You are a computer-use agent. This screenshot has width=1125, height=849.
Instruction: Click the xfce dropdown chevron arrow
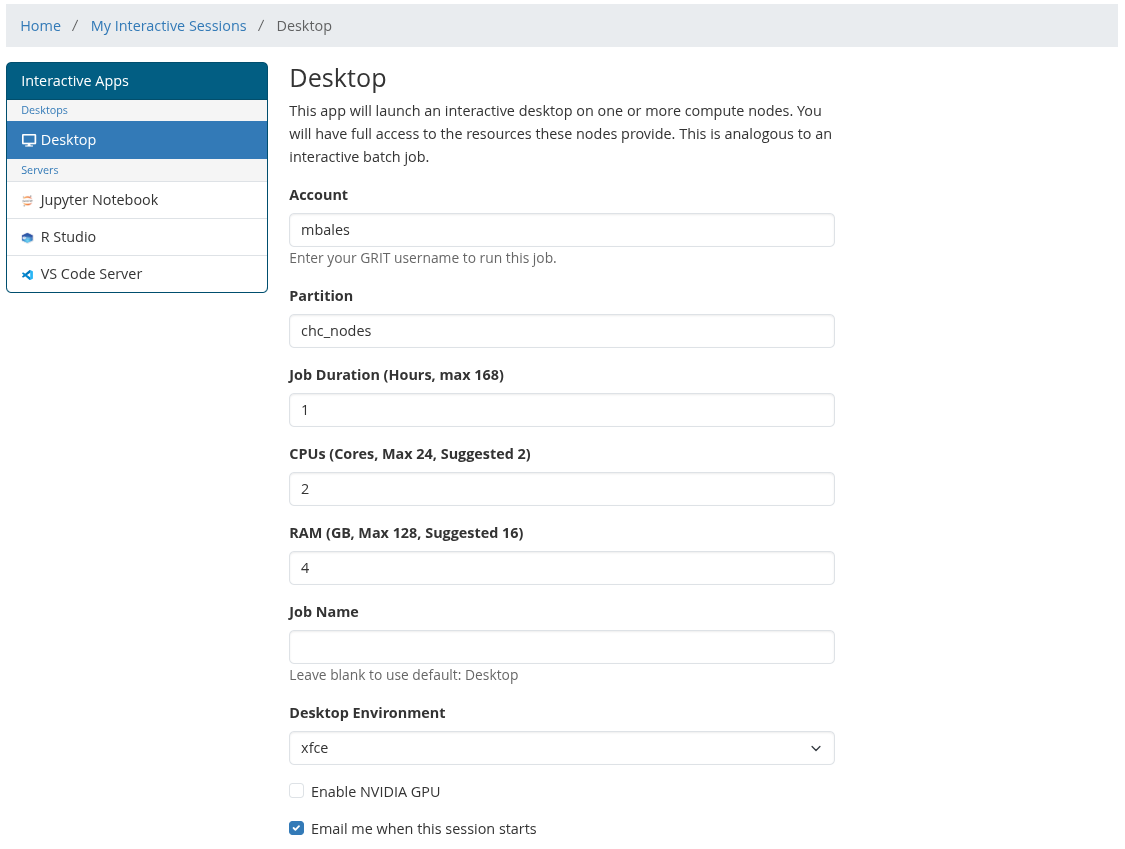pos(815,748)
